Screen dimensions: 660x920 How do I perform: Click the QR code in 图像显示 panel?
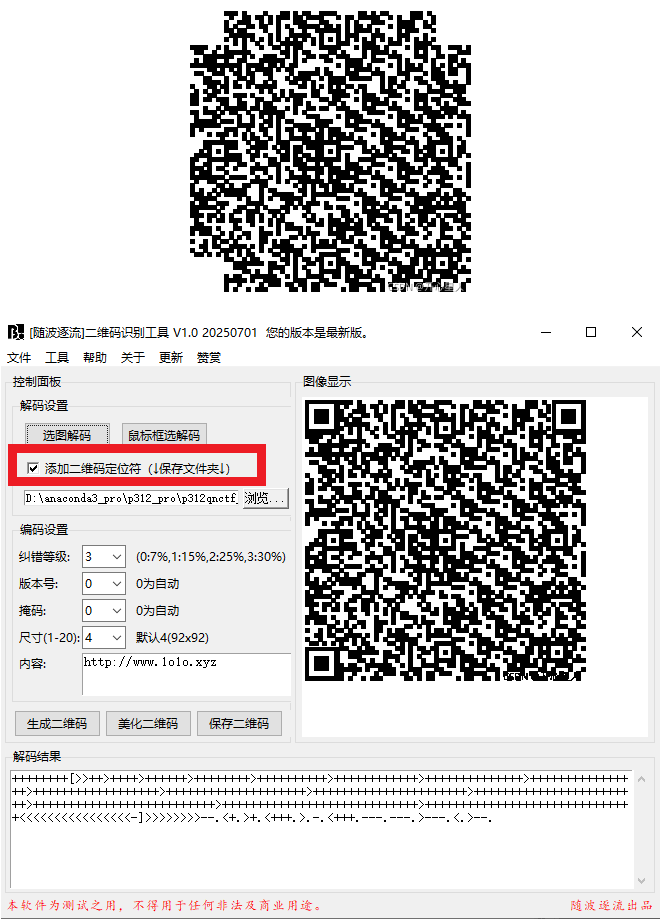(x=445, y=540)
